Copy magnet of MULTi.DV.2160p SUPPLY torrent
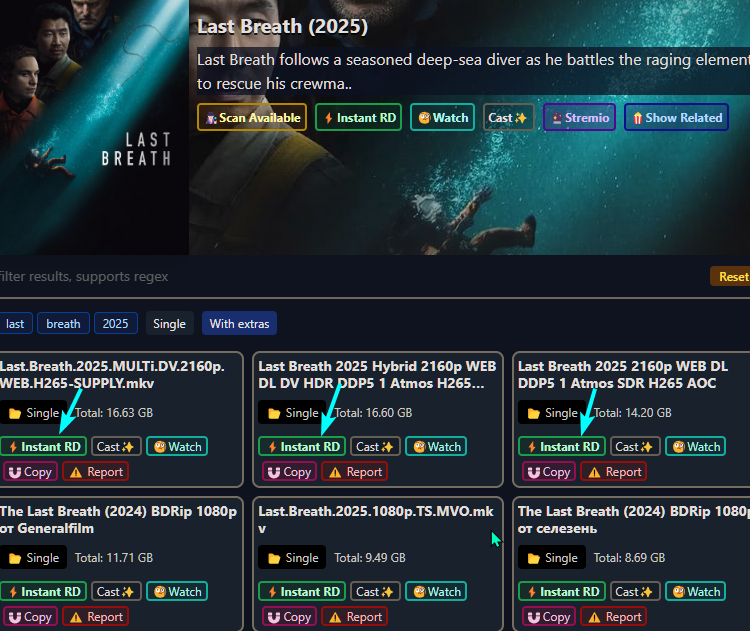750x631 pixels. [31, 472]
